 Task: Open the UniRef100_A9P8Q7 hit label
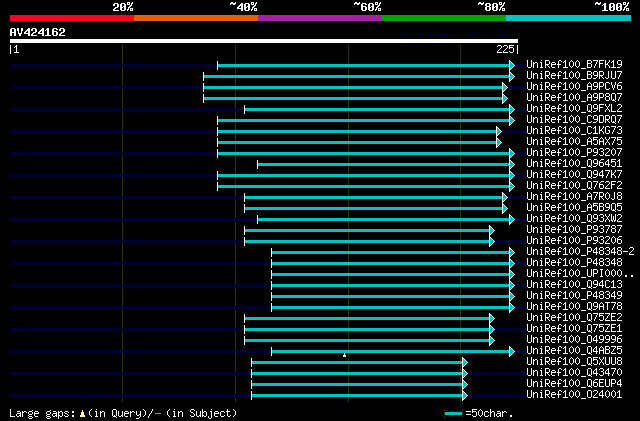click(574, 97)
